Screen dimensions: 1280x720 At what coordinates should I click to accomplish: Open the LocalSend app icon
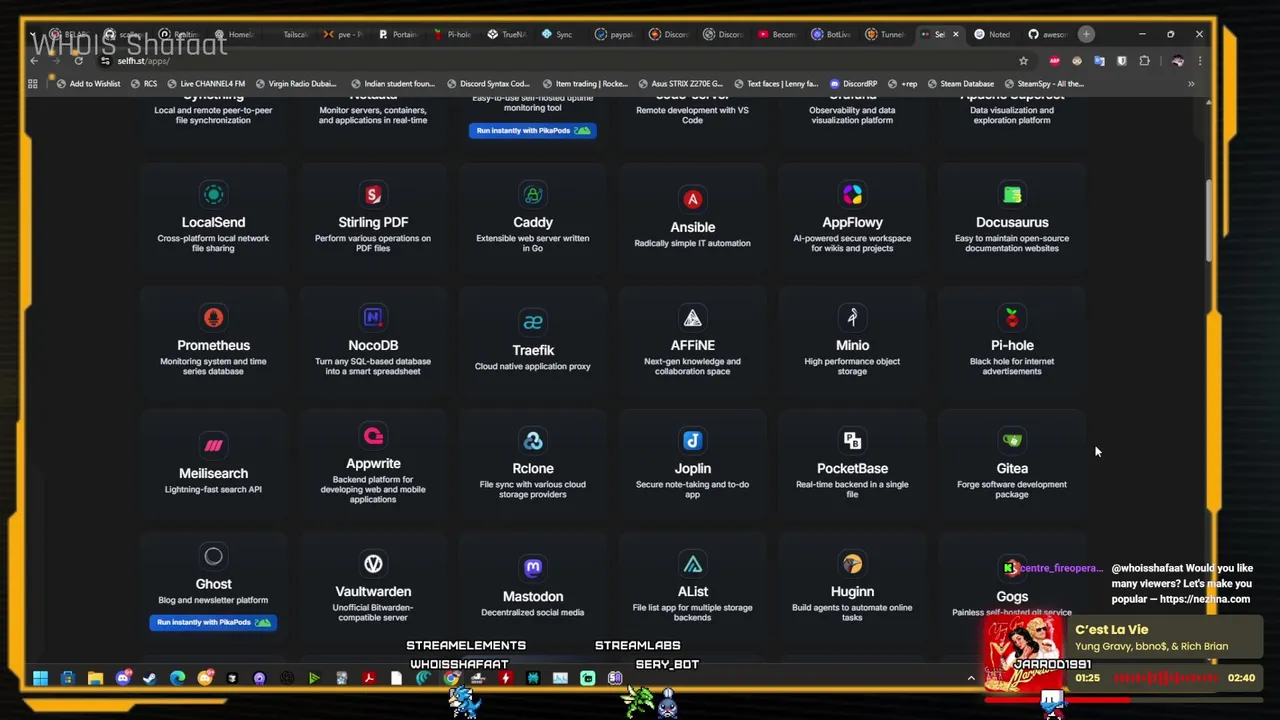[213, 194]
